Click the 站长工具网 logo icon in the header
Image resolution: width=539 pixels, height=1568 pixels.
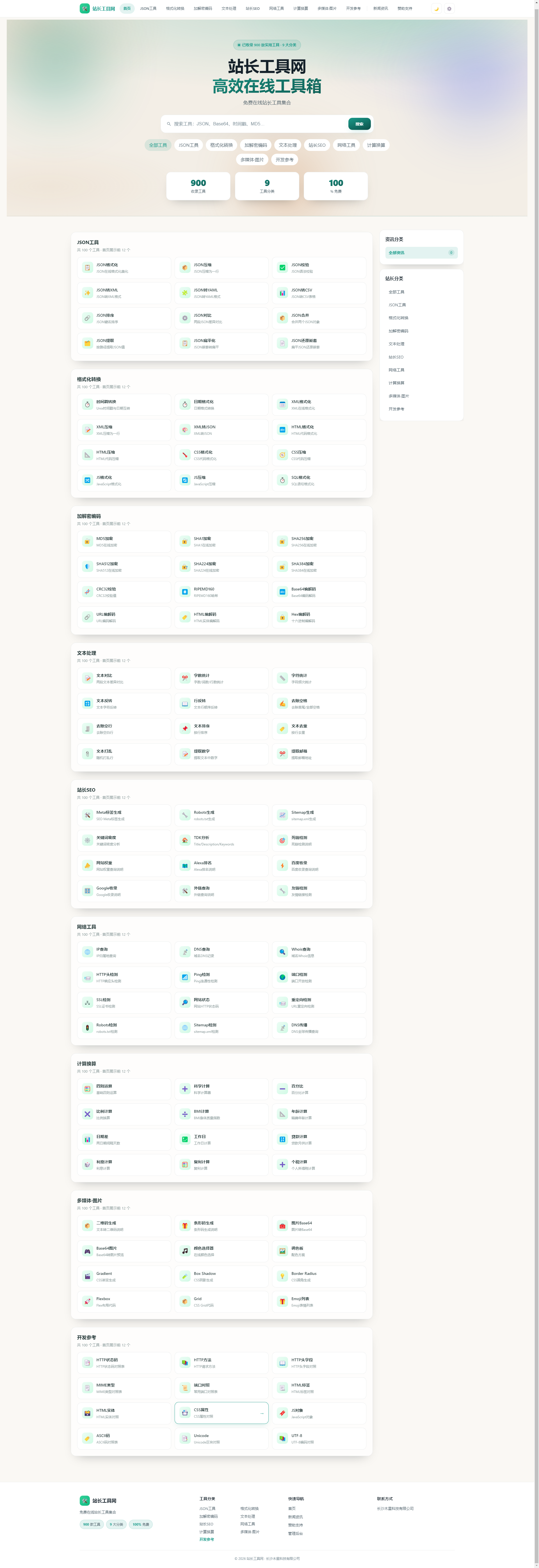click(x=85, y=8)
